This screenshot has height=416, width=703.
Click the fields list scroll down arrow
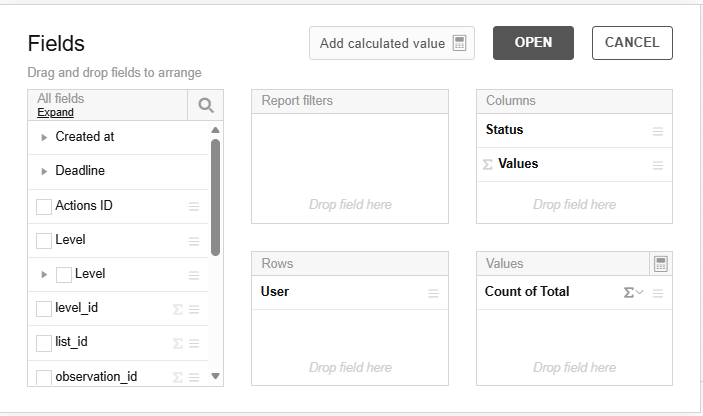[x=215, y=377]
